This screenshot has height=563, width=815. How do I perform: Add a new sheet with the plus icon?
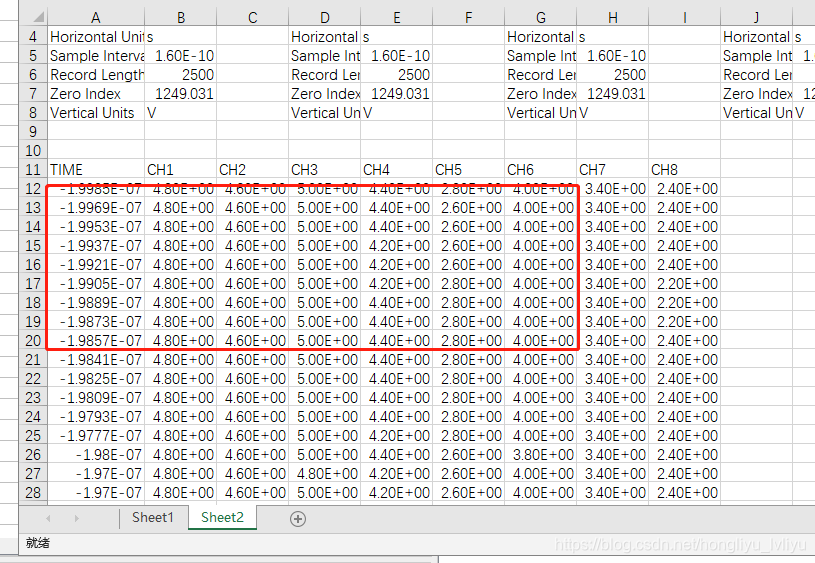click(298, 518)
